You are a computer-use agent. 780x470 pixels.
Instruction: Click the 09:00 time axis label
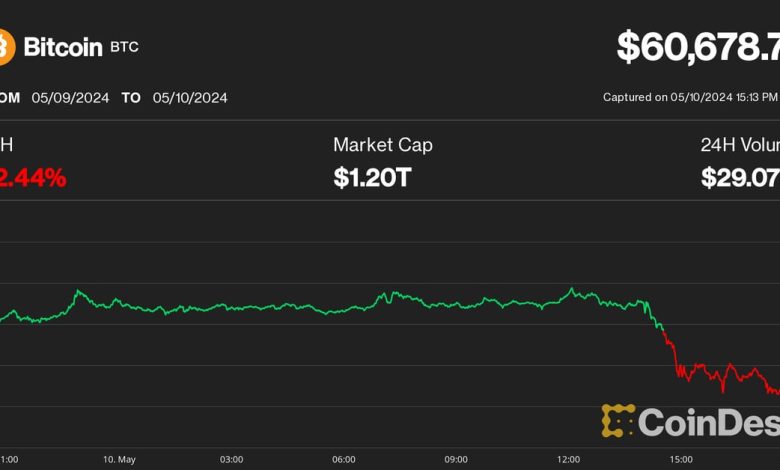(x=456, y=459)
